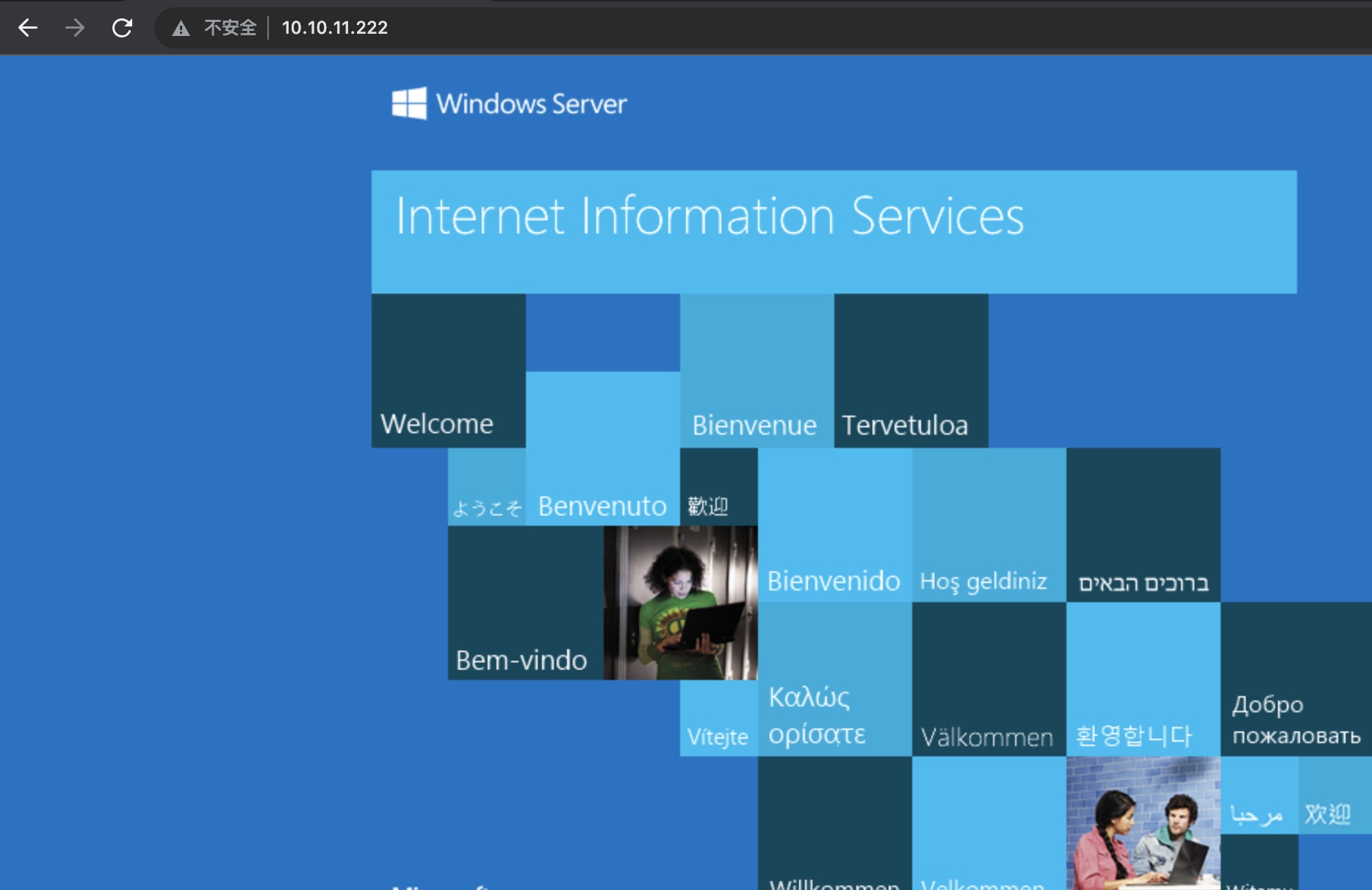Screen dimensions: 1372x890
Task: Click the Bienvenido tile
Action: (x=835, y=525)
